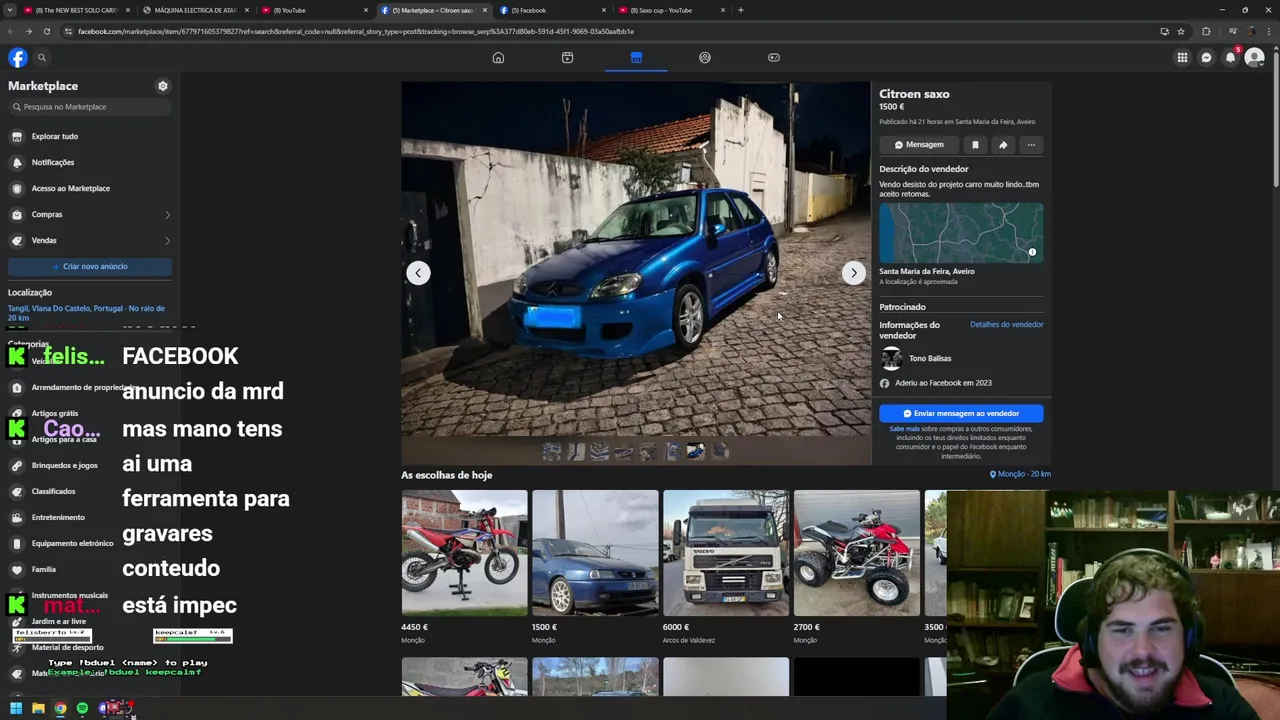1280x720 pixels.
Task: Open the account profile avatar menu
Action: click(1254, 57)
